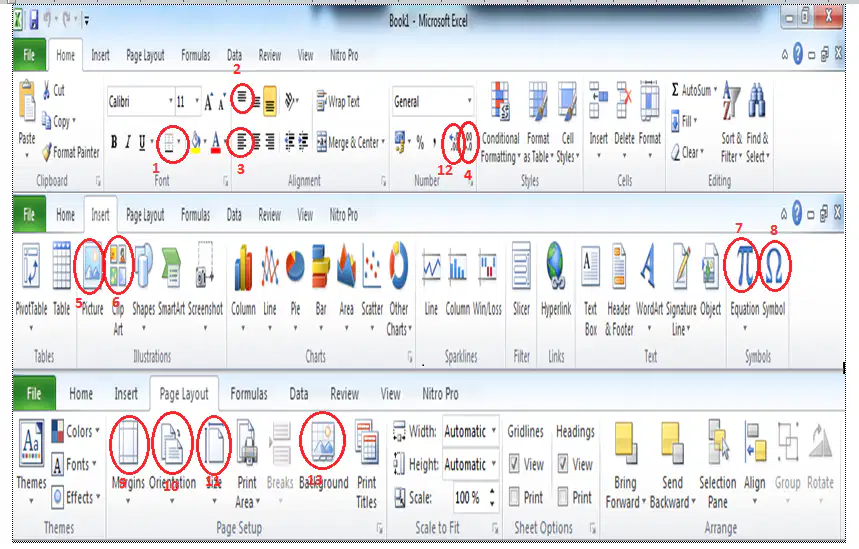The height and width of the screenshot is (549, 859).
Task: Click the Paste clipboard icon
Action: pyautogui.click(x=27, y=100)
